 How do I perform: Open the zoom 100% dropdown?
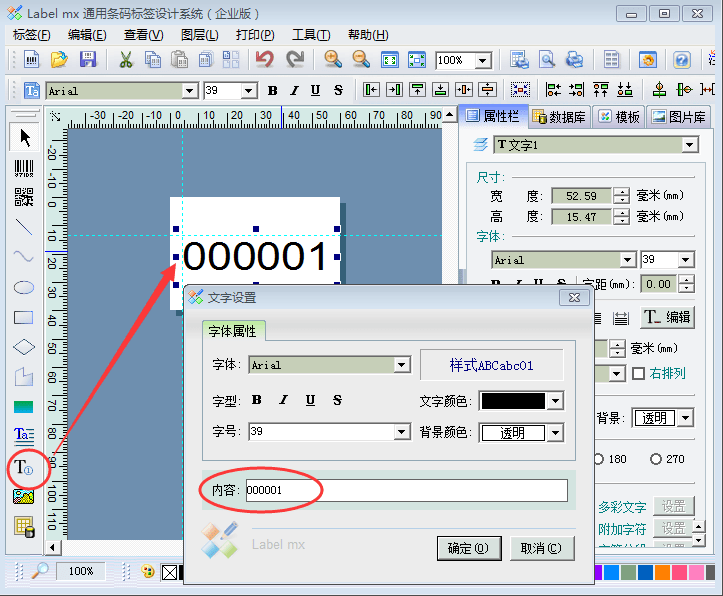coord(483,60)
